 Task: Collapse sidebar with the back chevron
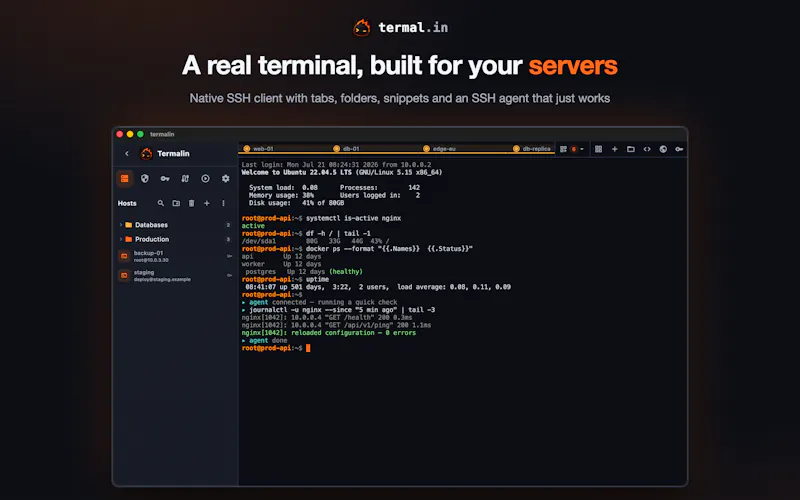pyautogui.click(x=127, y=154)
